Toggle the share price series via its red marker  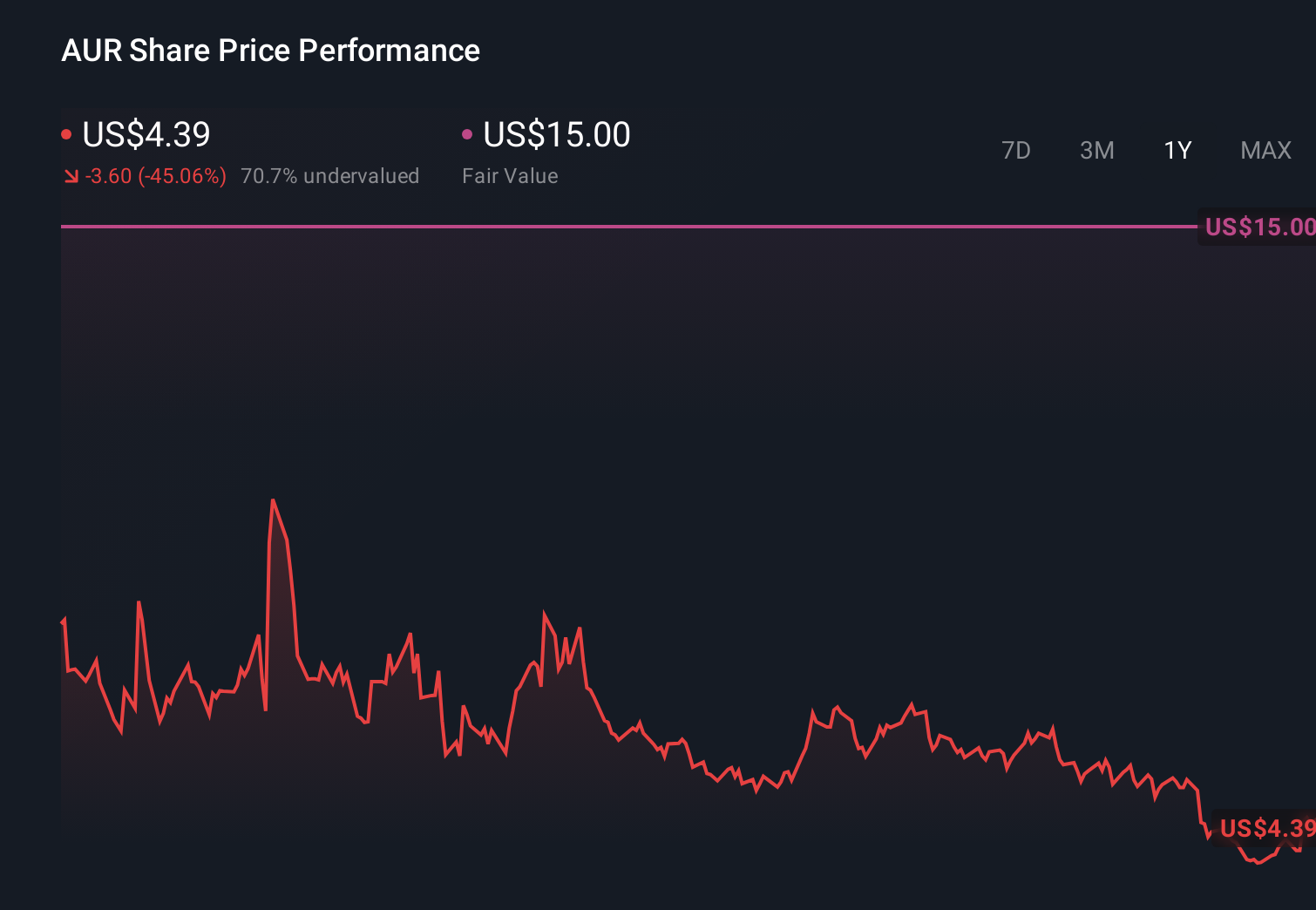66,133
